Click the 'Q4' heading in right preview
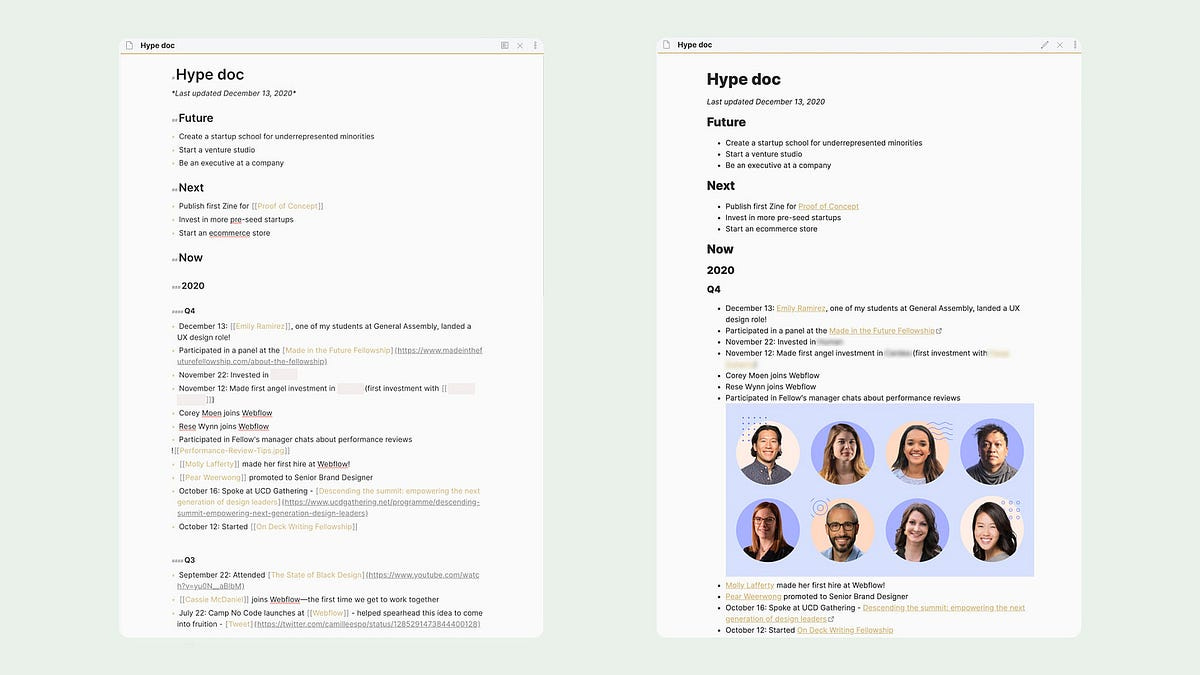Image resolution: width=1200 pixels, height=675 pixels. tap(714, 290)
